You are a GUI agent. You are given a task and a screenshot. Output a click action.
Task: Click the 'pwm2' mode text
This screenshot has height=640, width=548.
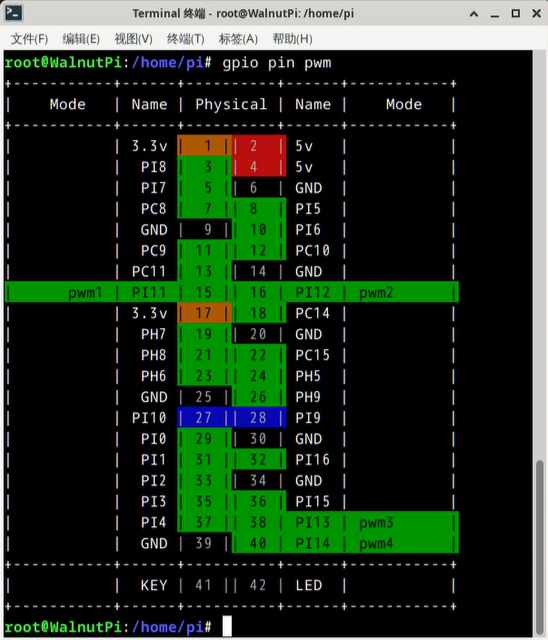(376, 292)
